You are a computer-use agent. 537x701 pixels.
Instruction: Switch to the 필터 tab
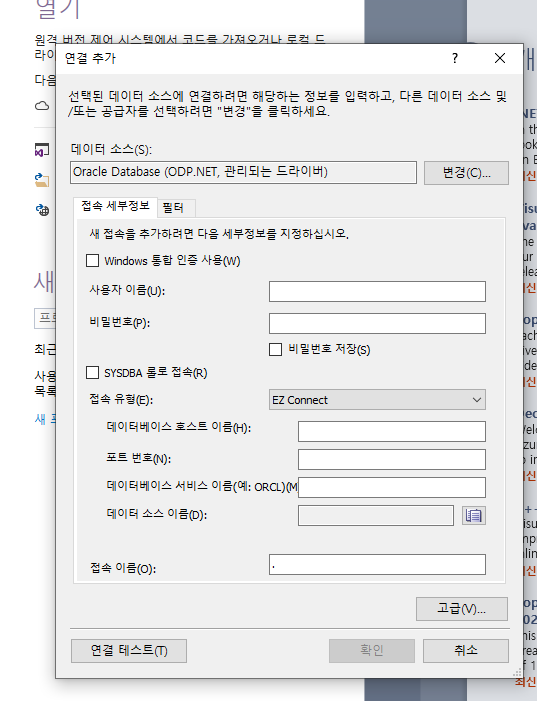[x=175, y=208]
